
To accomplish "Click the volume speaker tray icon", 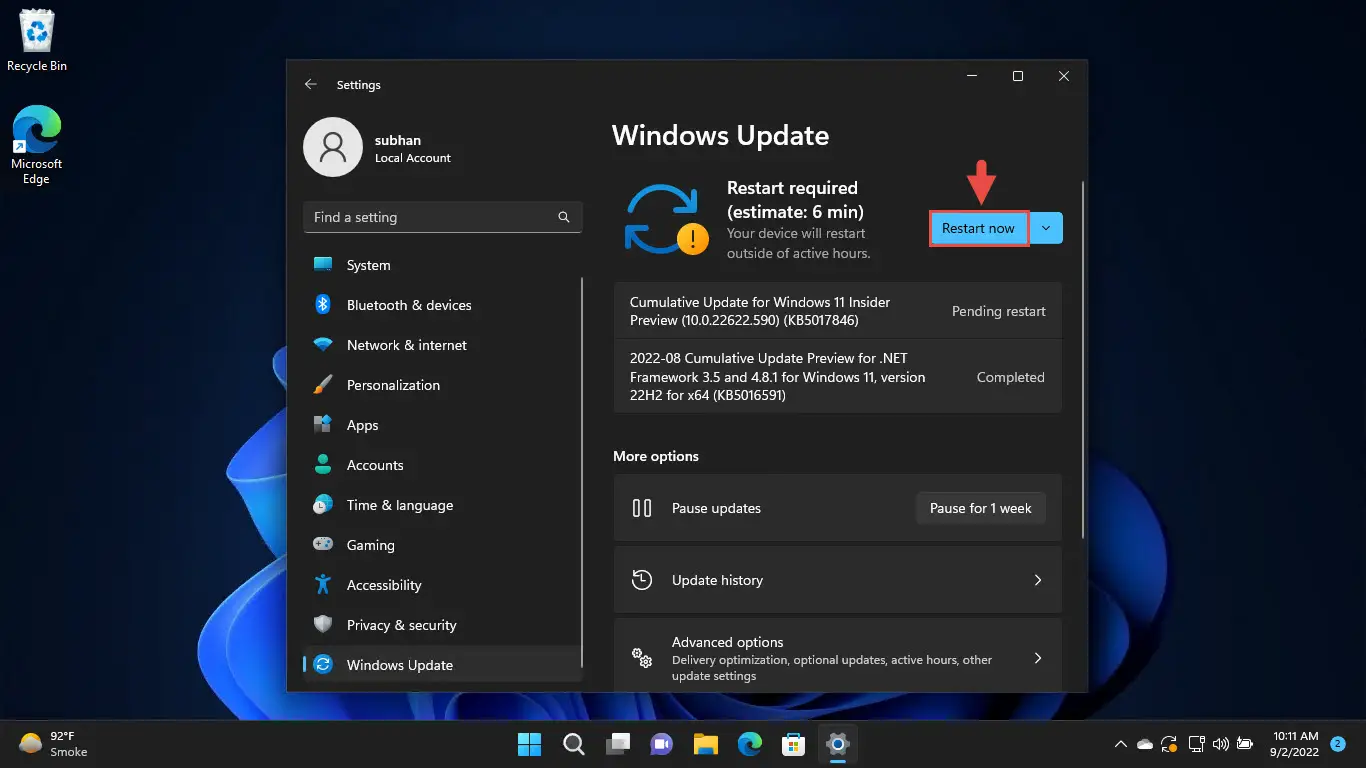I will tap(1220, 744).
